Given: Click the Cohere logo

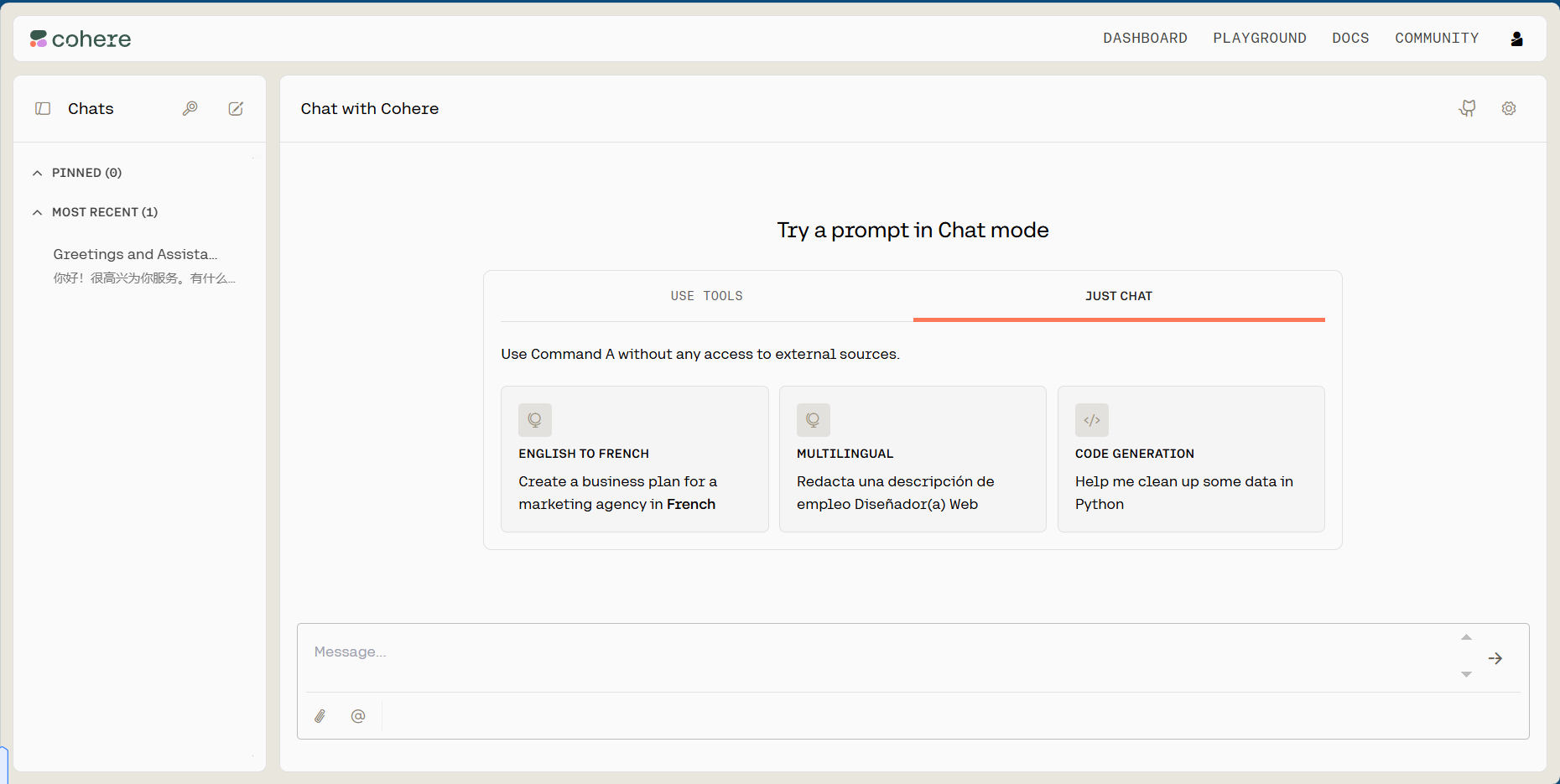Looking at the screenshot, I should [81, 39].
